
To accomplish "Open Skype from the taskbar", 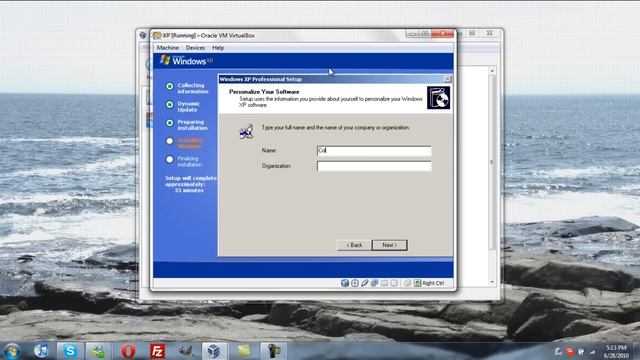I will click(x=70, y=351).
